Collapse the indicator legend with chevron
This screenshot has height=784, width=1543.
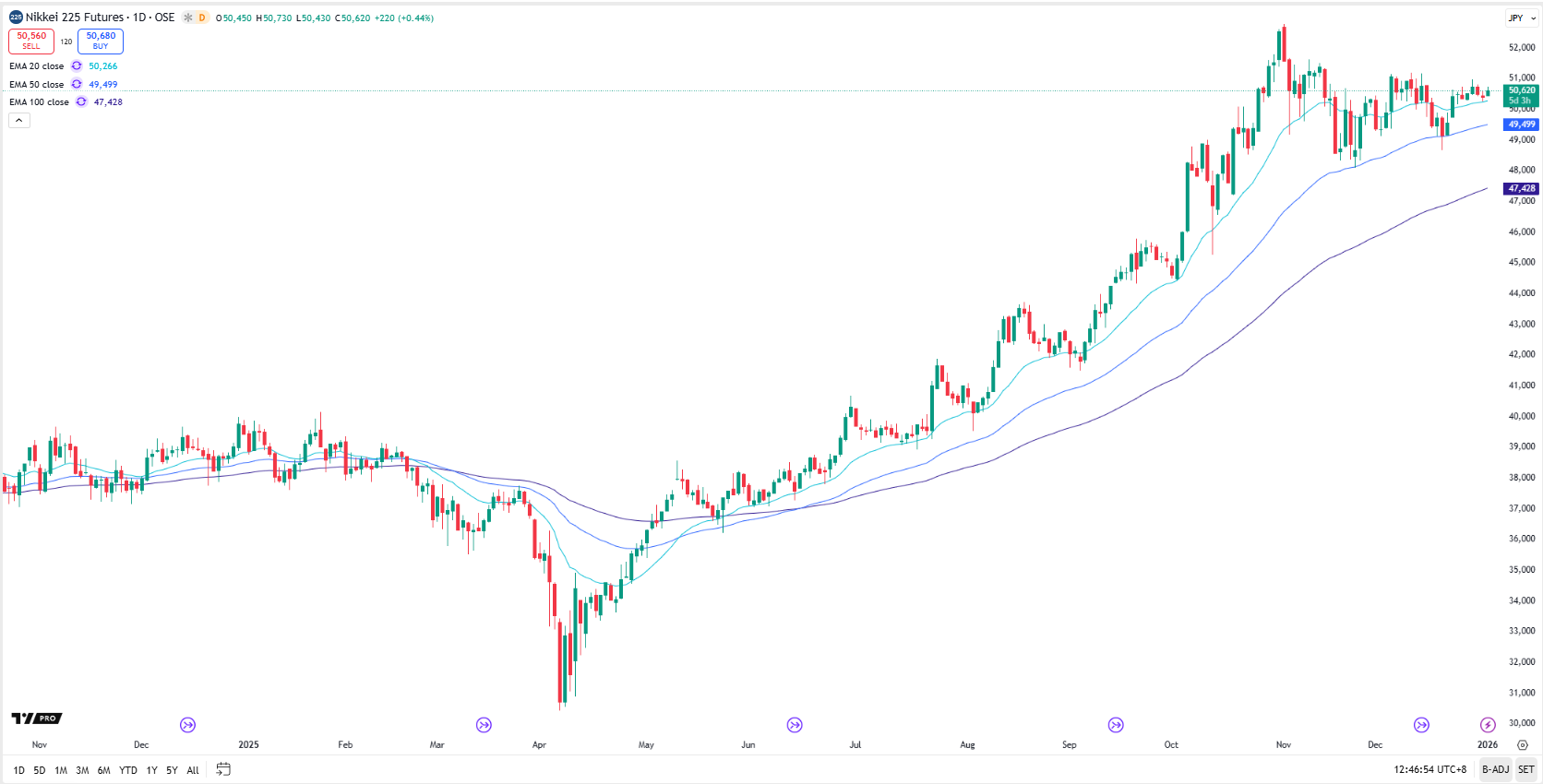point(19,120)
